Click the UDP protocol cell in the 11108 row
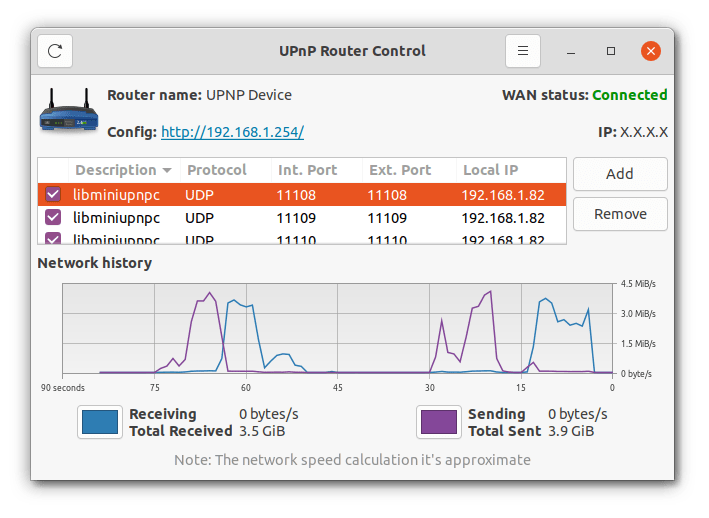The height and width of the screenshot is (518, 709). click(x=199, y=195)
